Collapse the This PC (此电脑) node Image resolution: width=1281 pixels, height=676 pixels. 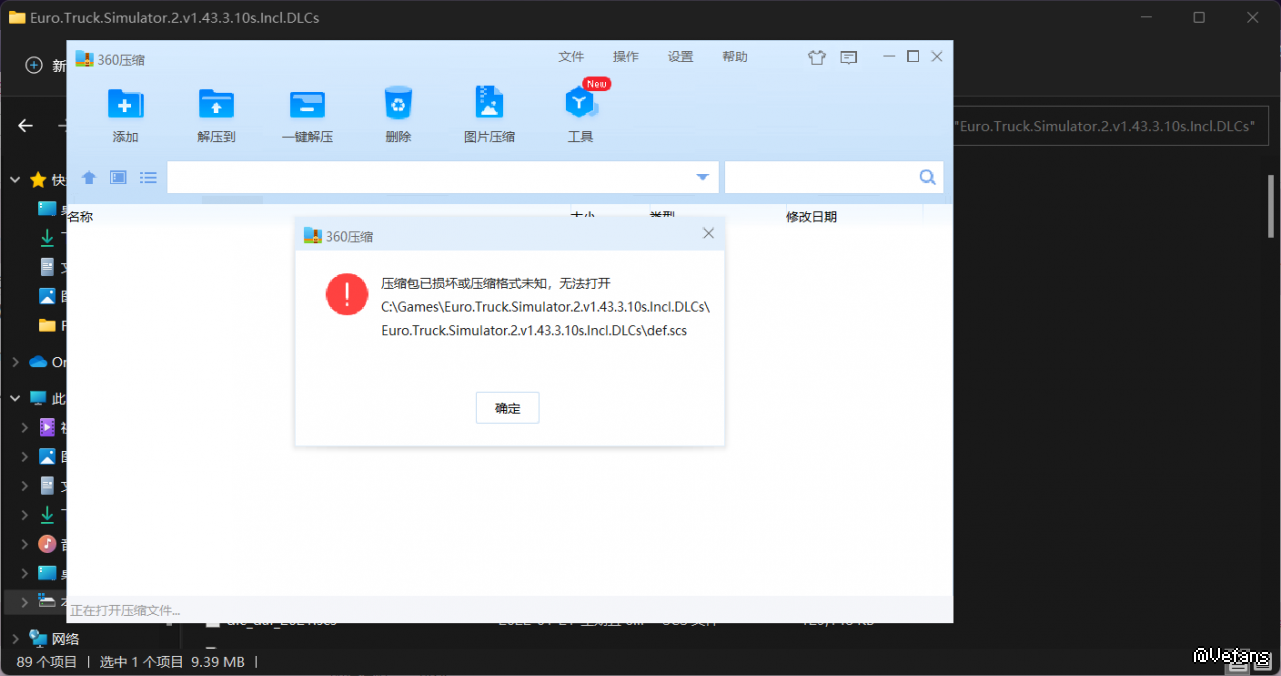(x=15, y=398)
